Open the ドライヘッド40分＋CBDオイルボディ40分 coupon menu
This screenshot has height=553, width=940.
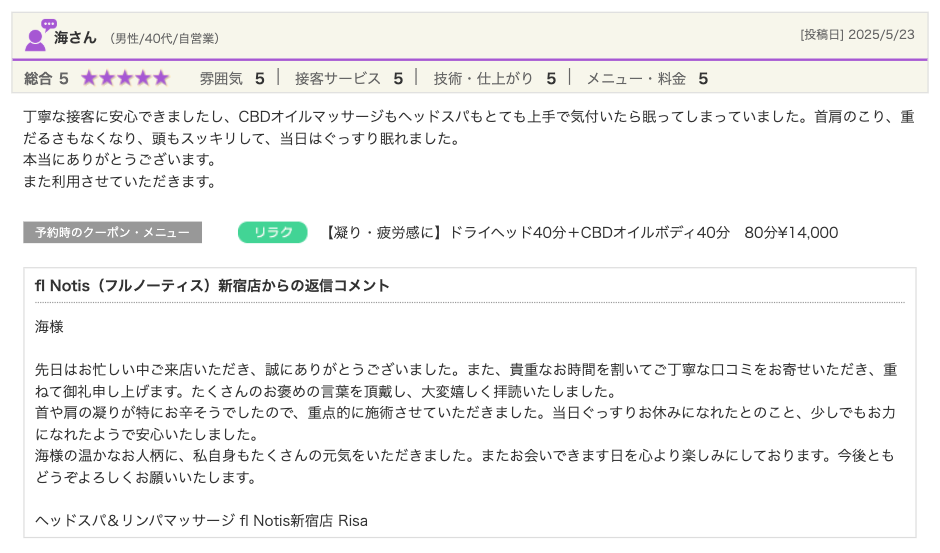click(581, 232)
